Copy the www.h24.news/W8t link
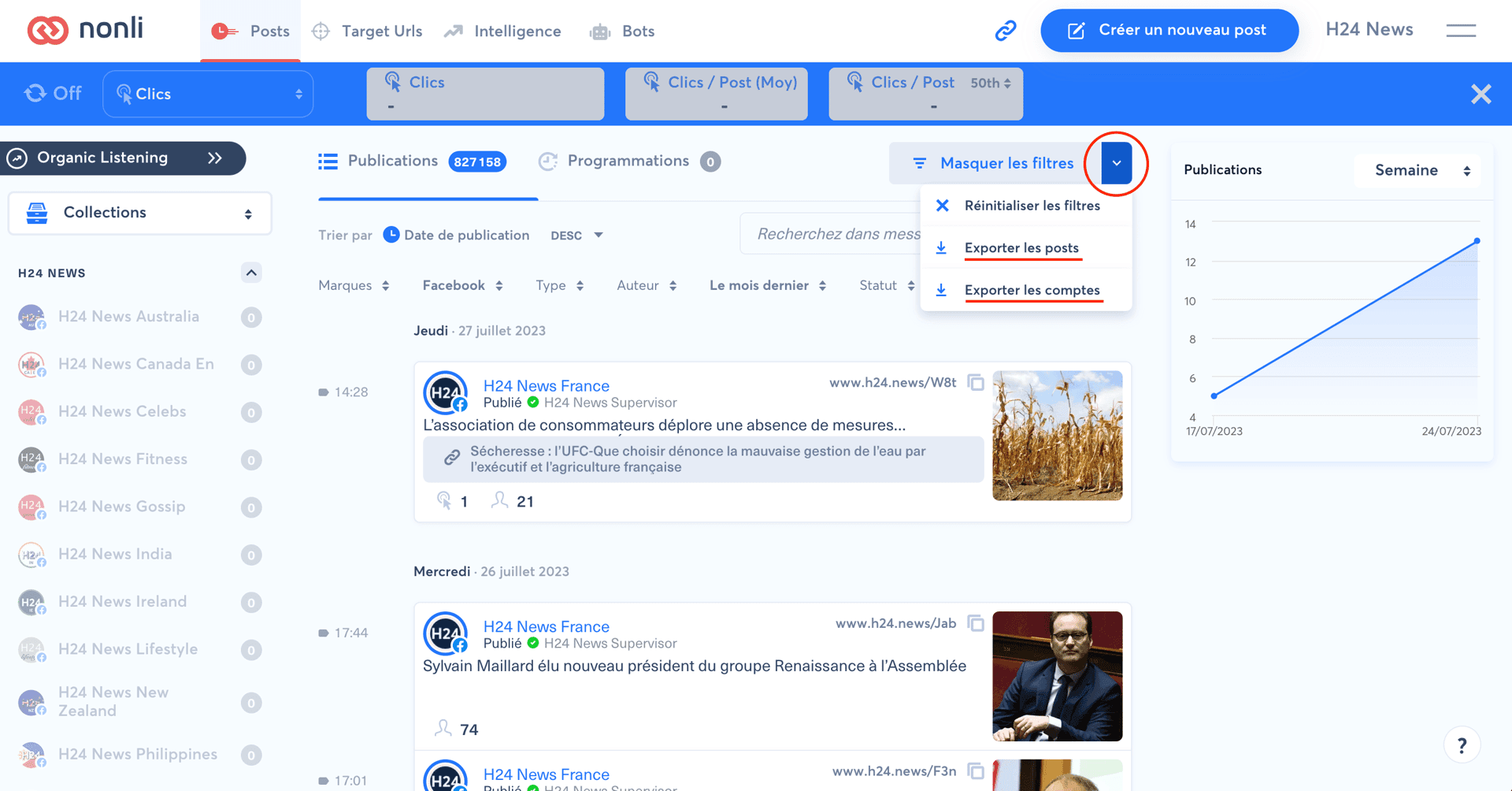Viewport: 1512px width, 791px height. coord(976,383)
